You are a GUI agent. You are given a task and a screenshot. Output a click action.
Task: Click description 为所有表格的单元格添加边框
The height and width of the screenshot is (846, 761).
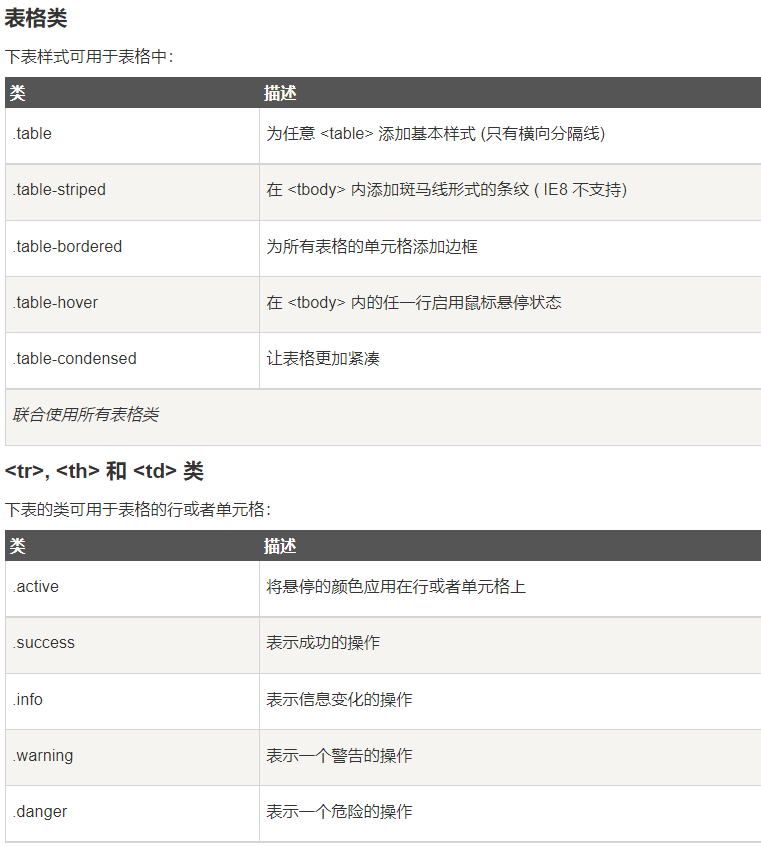coord(372,246)
